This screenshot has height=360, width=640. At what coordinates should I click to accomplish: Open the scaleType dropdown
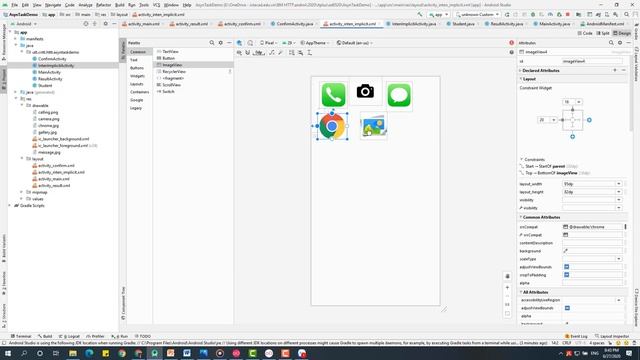(x=619, y=259)
